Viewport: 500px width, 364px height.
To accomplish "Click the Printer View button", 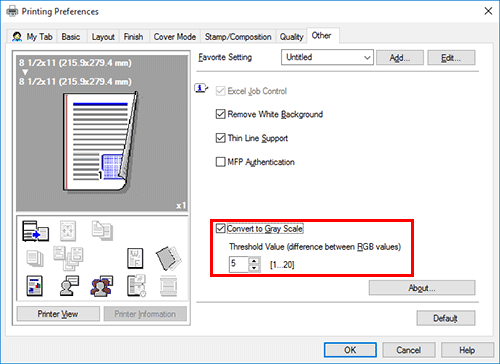I will pyautogui.click(x=58, y=314).
